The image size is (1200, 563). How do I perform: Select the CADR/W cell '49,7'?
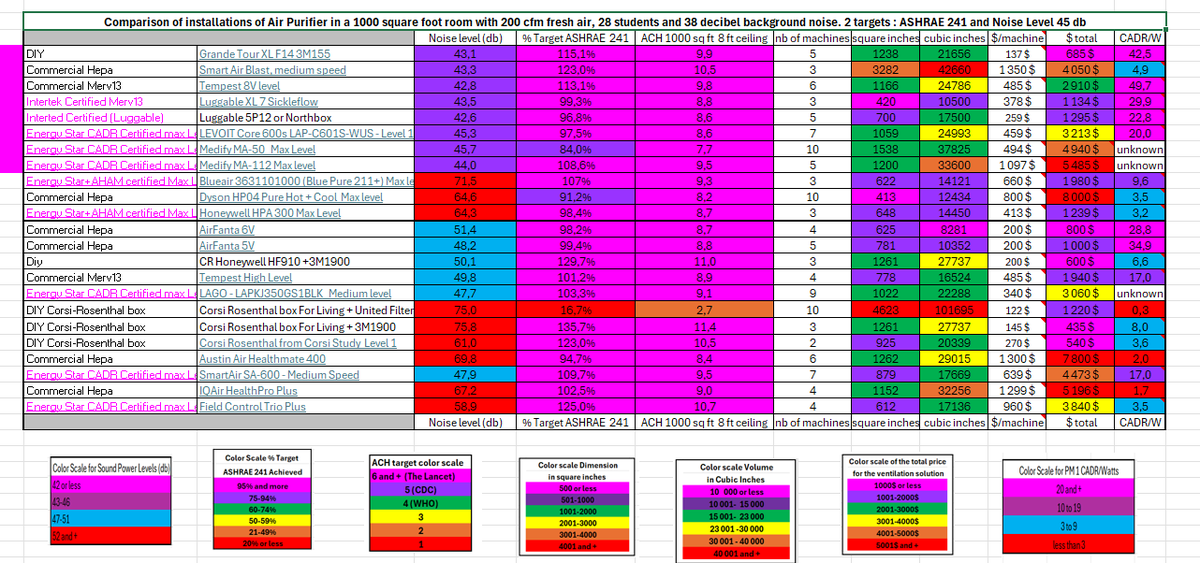click(1140, 85)
